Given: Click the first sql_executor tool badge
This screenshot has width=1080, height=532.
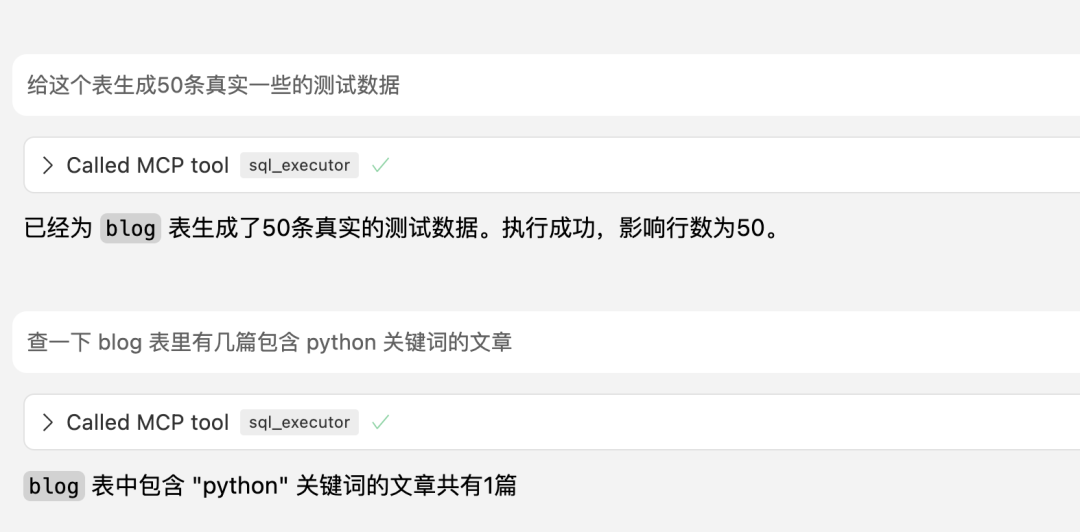Looking at the screenshot, I should coord(299,166).
